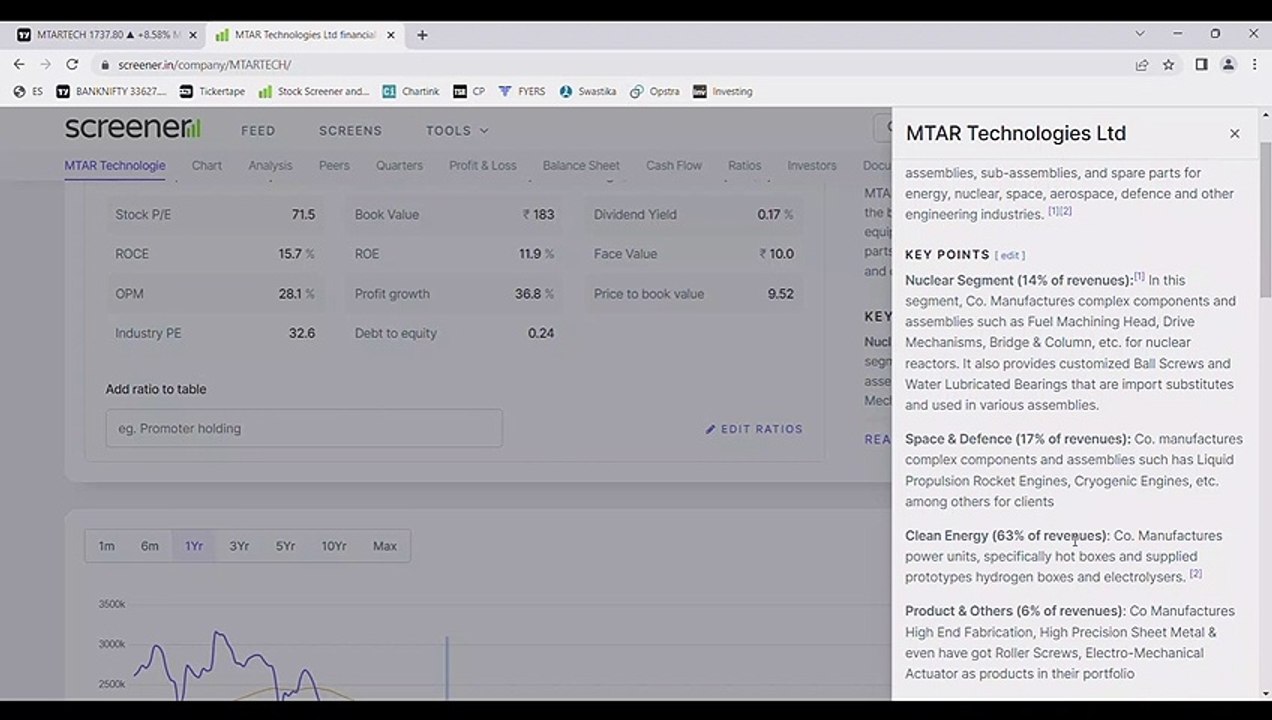The width and height of the screenshot is (1272, 720).
Task: Select the 10Yr chart range
Action: pos(333,546)
